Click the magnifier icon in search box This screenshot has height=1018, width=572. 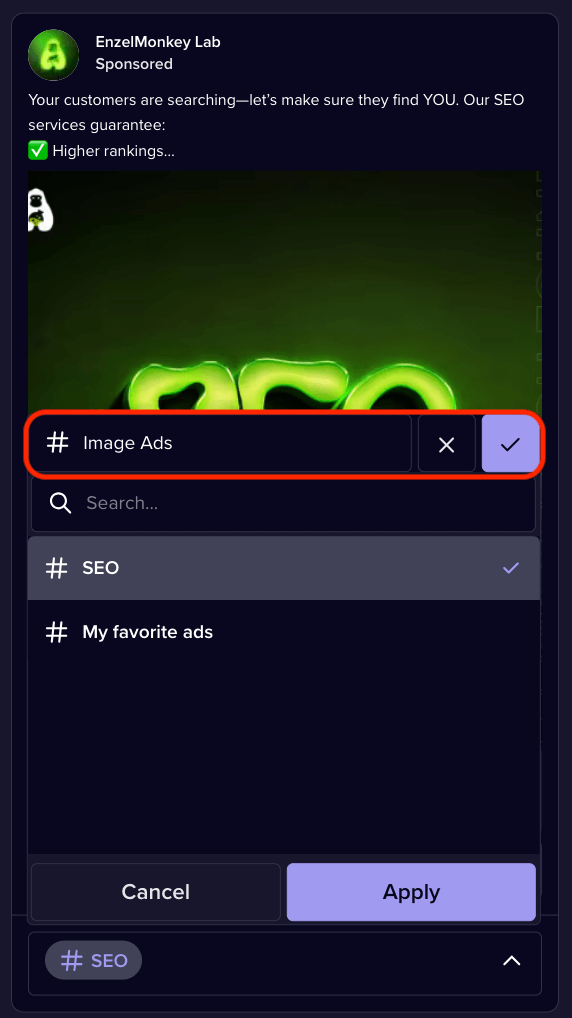60,503
